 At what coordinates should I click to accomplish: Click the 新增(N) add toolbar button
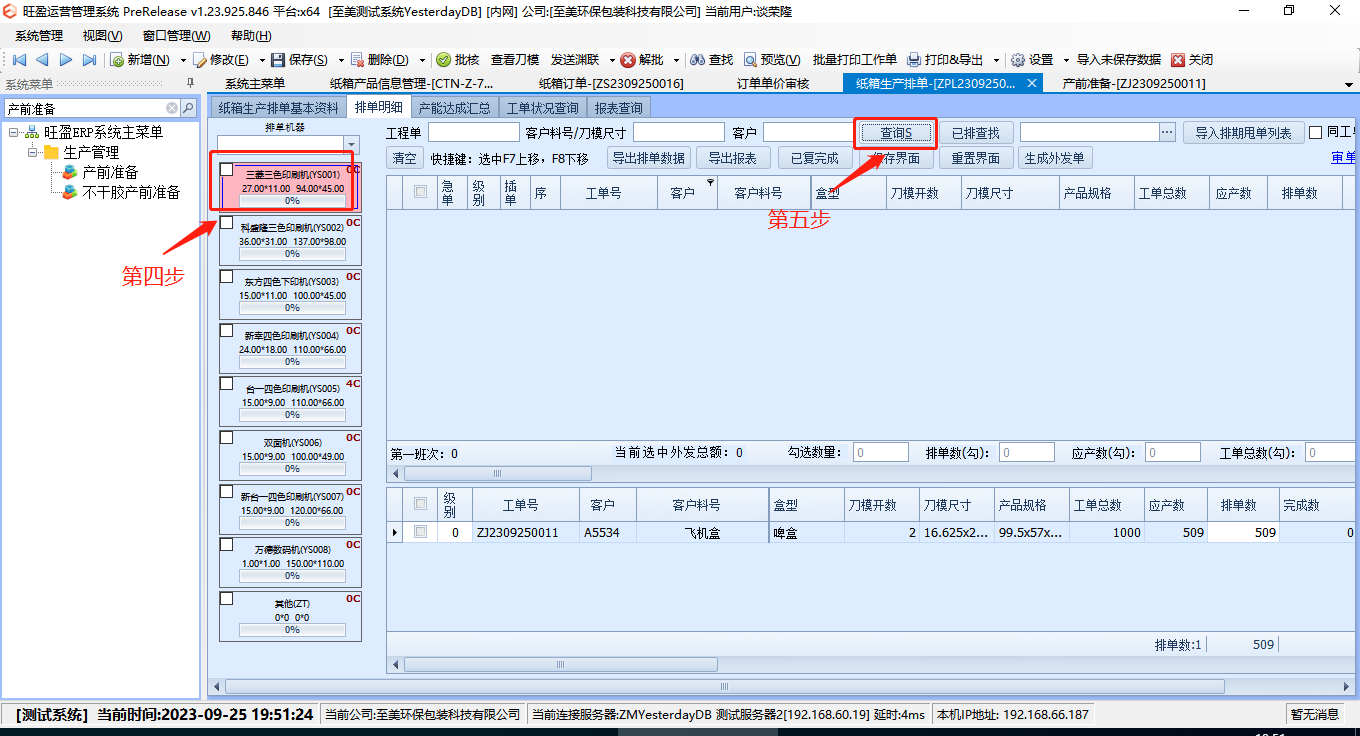coord(140,60)
